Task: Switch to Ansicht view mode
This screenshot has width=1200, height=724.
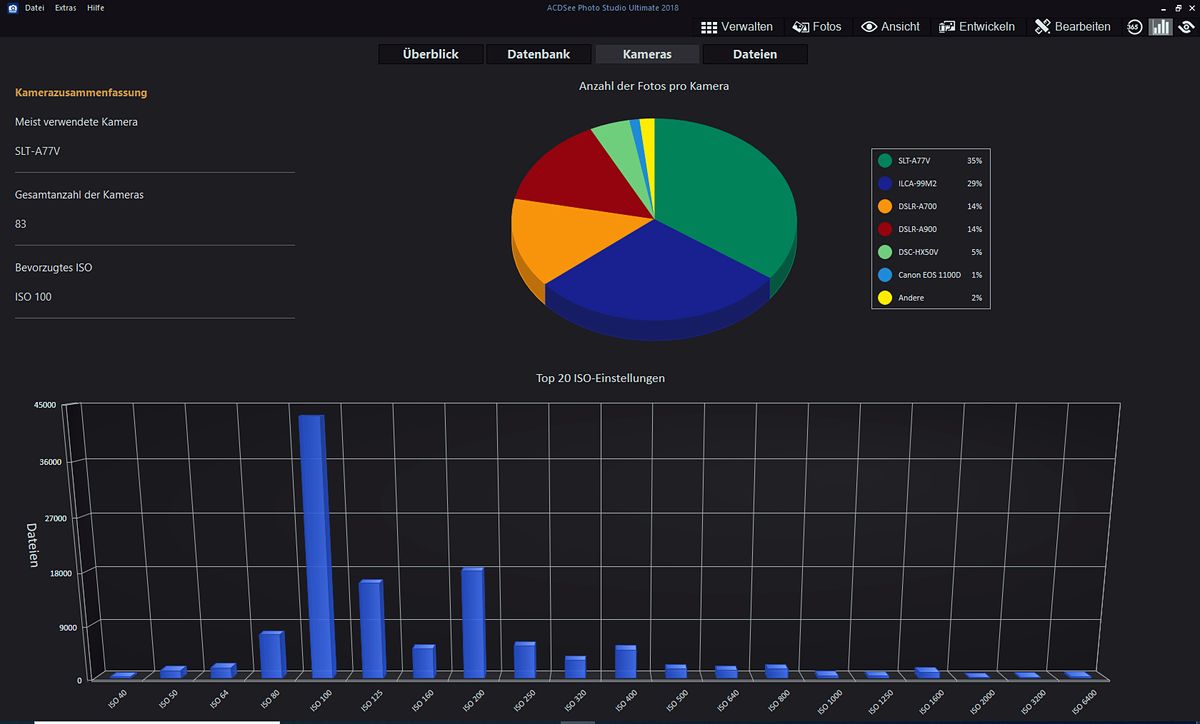Action: pos(890,27)
